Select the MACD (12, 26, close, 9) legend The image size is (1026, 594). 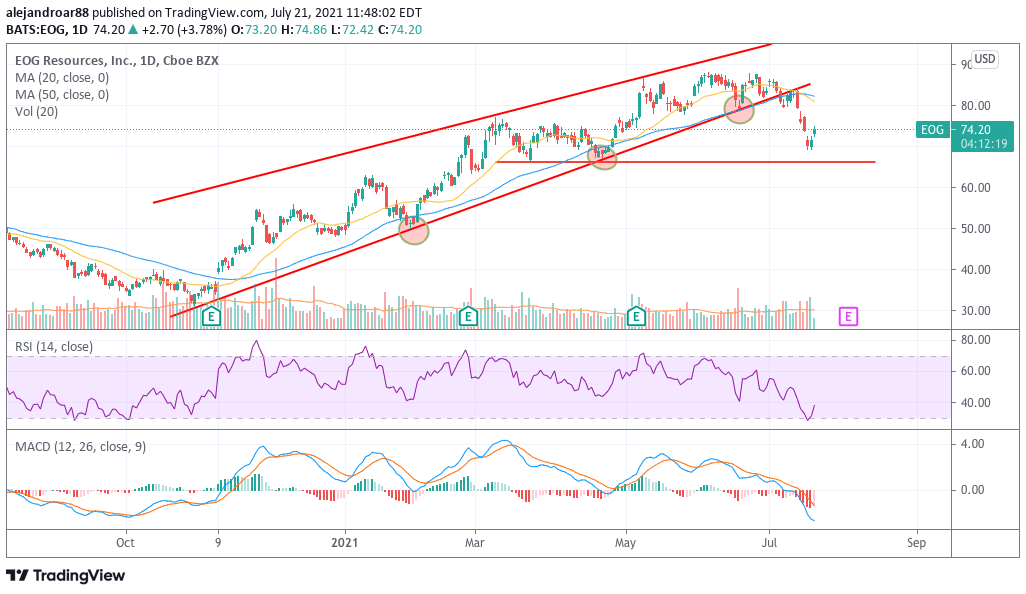(x=80, y=447)
